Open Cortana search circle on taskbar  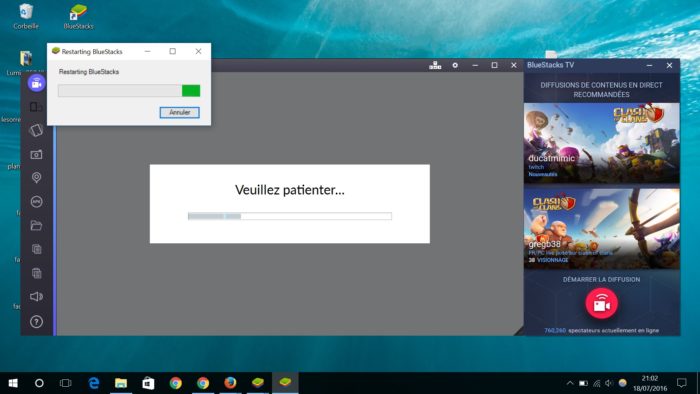click(39, 383)
